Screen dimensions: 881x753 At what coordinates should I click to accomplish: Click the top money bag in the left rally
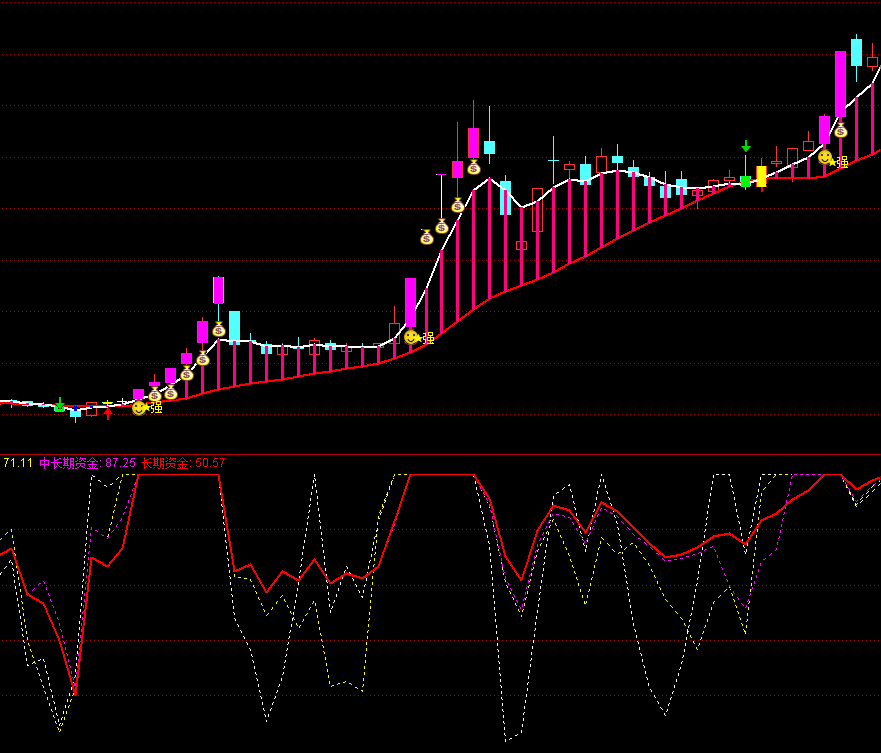point(218,329)
